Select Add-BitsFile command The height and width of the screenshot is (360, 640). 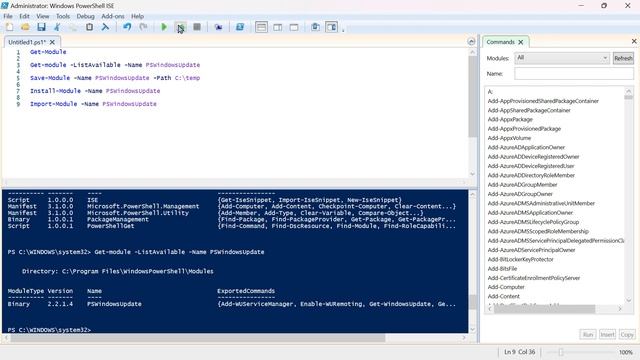click(502, 269)
